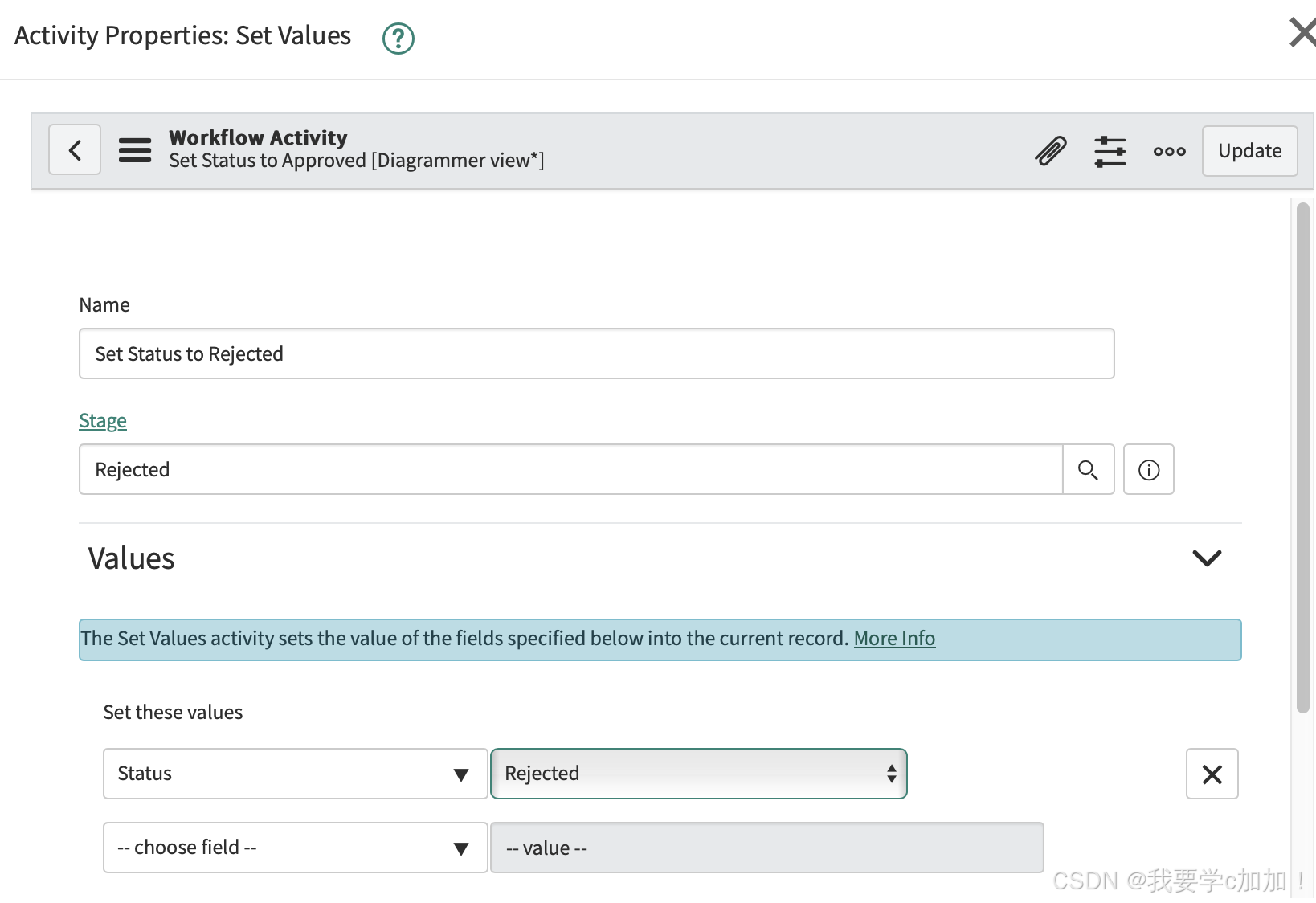Click the vertical scrollbar on the form
Image resolution: width=1316 pixels, height=903 pixels.
[x=1302, y=458]
